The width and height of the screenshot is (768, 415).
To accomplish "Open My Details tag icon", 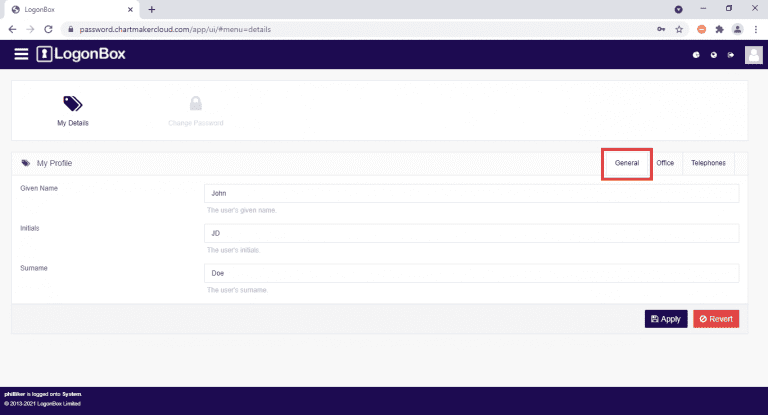I will click(x=72, y=104).
